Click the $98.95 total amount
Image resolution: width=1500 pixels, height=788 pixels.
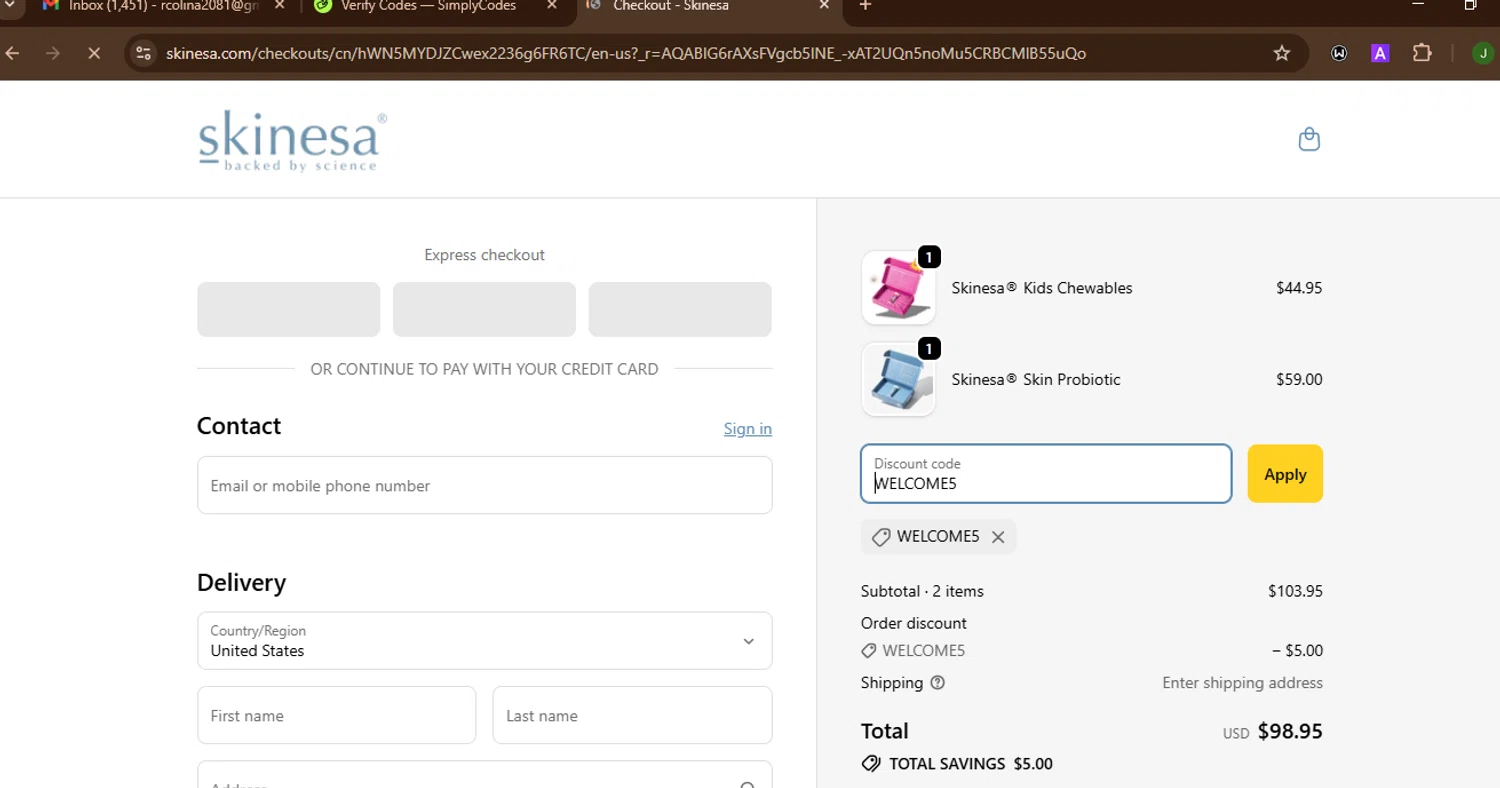(1290, 731)
